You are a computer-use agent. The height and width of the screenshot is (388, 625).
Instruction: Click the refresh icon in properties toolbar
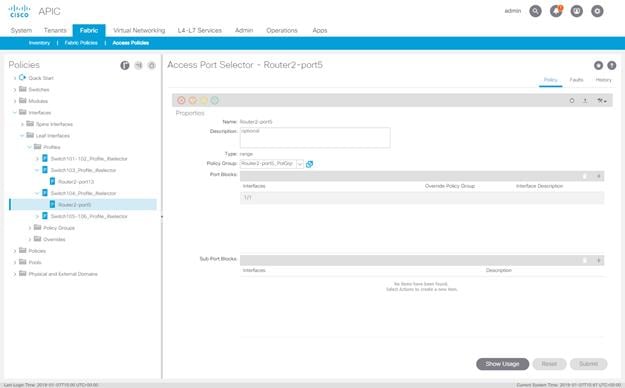coord(572,101)
